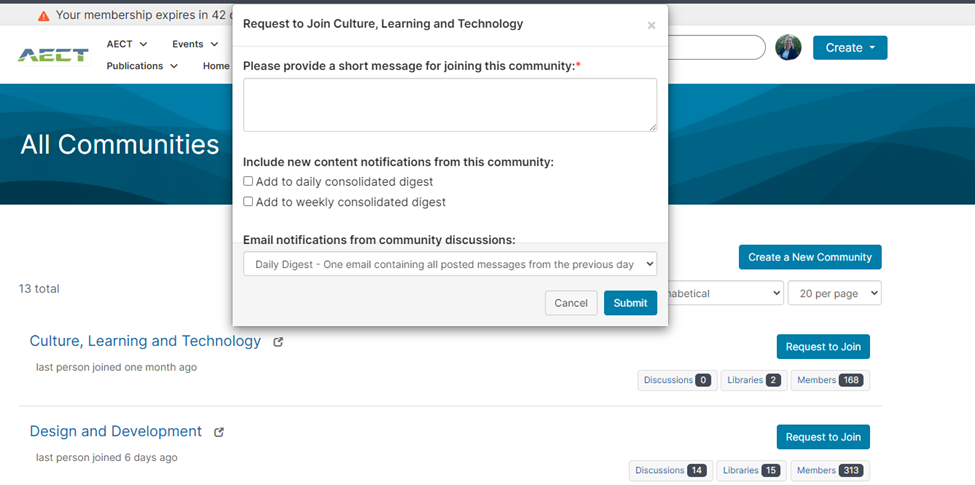Open the AECT navigation menu

click(x=127, y=44)
